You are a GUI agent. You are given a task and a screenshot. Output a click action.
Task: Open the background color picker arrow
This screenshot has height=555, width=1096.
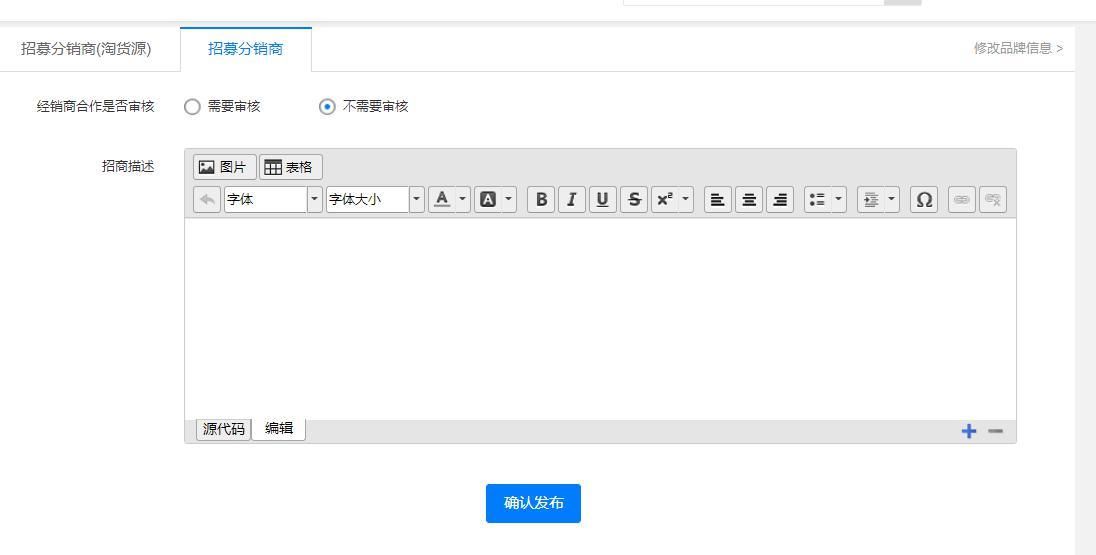point(509,200)
